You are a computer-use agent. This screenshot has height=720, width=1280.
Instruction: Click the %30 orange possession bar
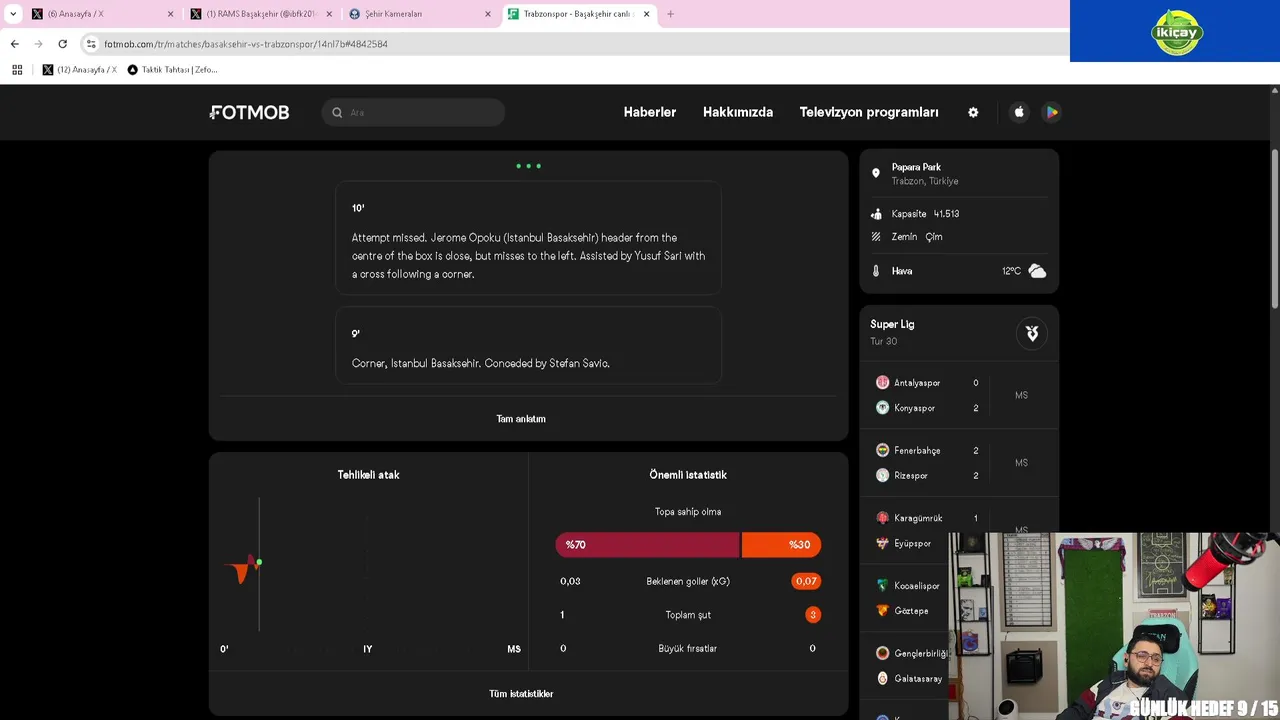coord(782,545)
